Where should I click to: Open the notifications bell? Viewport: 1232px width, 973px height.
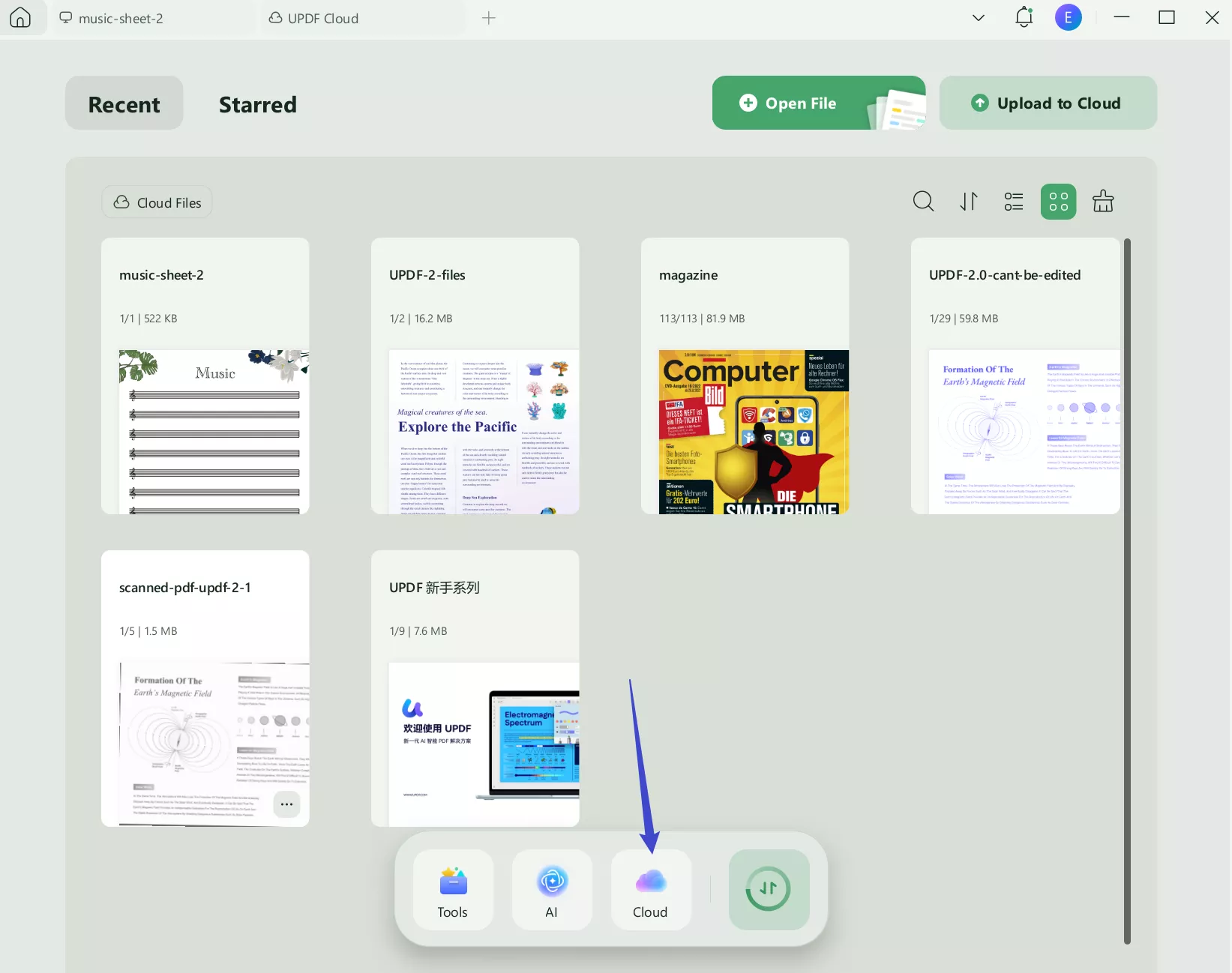point(1024,17)
